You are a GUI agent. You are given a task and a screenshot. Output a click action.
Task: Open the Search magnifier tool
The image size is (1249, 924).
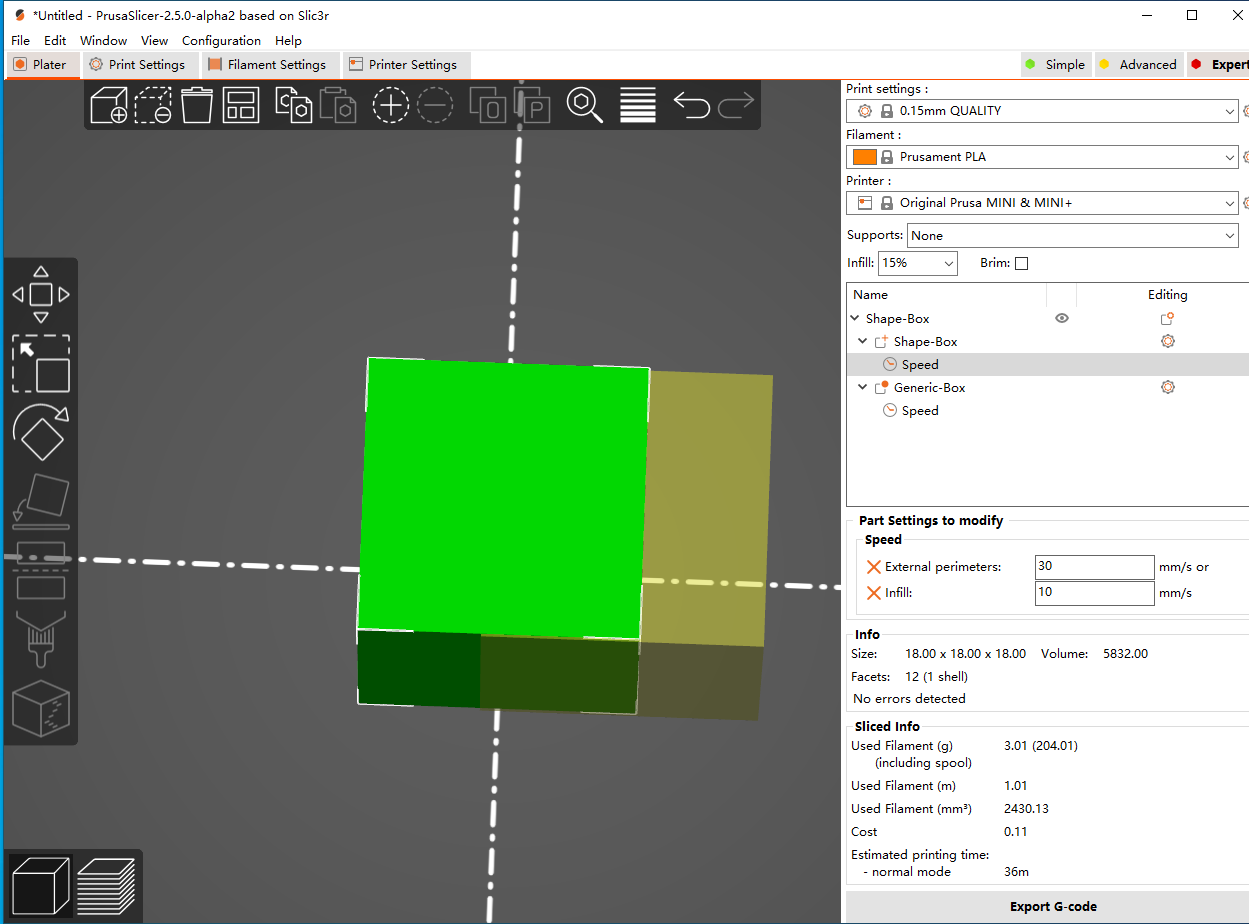pos(585,104)
